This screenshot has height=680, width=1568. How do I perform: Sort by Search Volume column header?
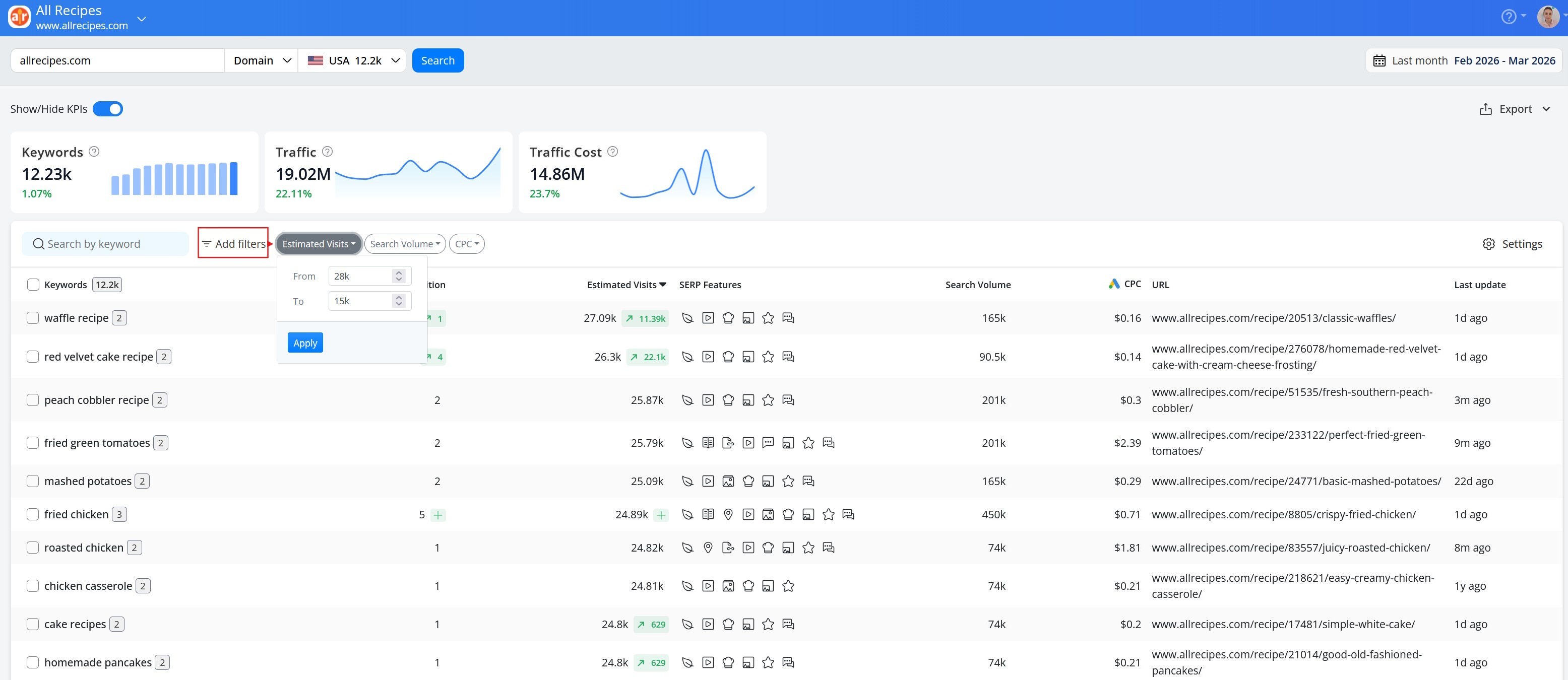coord(978,285)
